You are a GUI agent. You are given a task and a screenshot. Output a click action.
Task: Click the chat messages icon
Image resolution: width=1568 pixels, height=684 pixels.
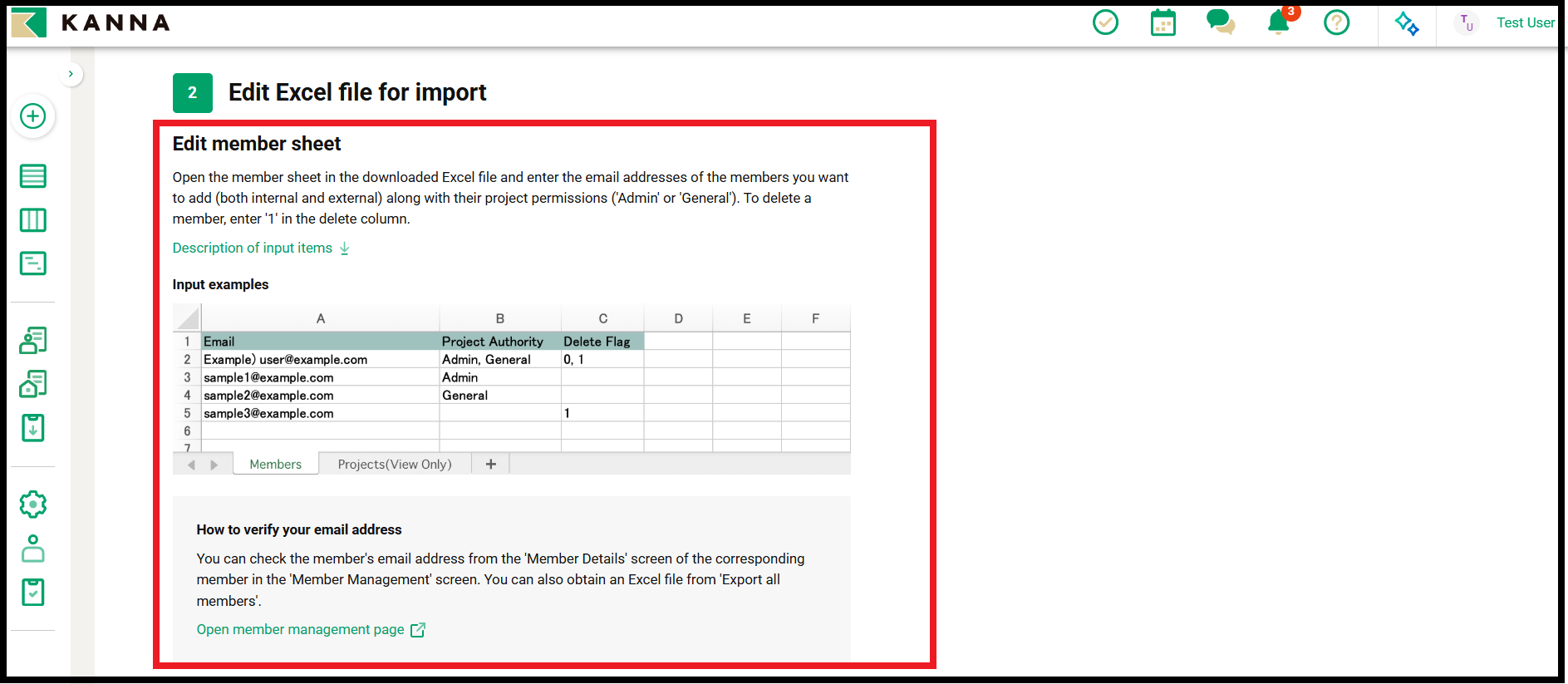point(1220,22)
